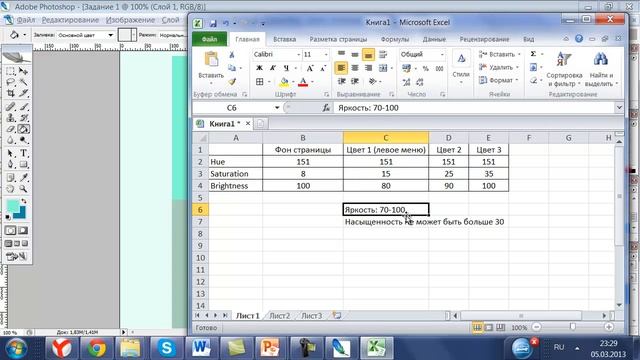Select the Zoom magnifier tool in Photoshop
The image size is (640, 360).
click(x=23, y=189)
